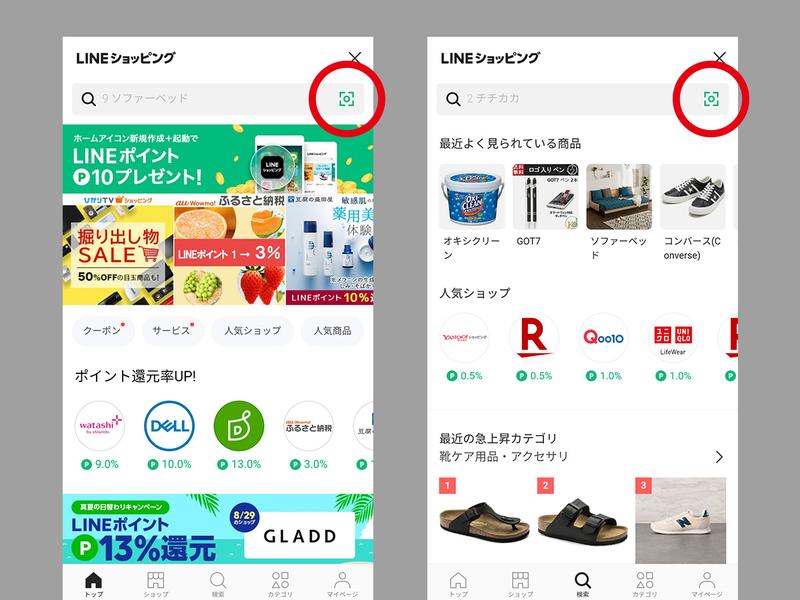Select the クーポン chip
The image size is (800, 600).
click(x=104, y=331)
